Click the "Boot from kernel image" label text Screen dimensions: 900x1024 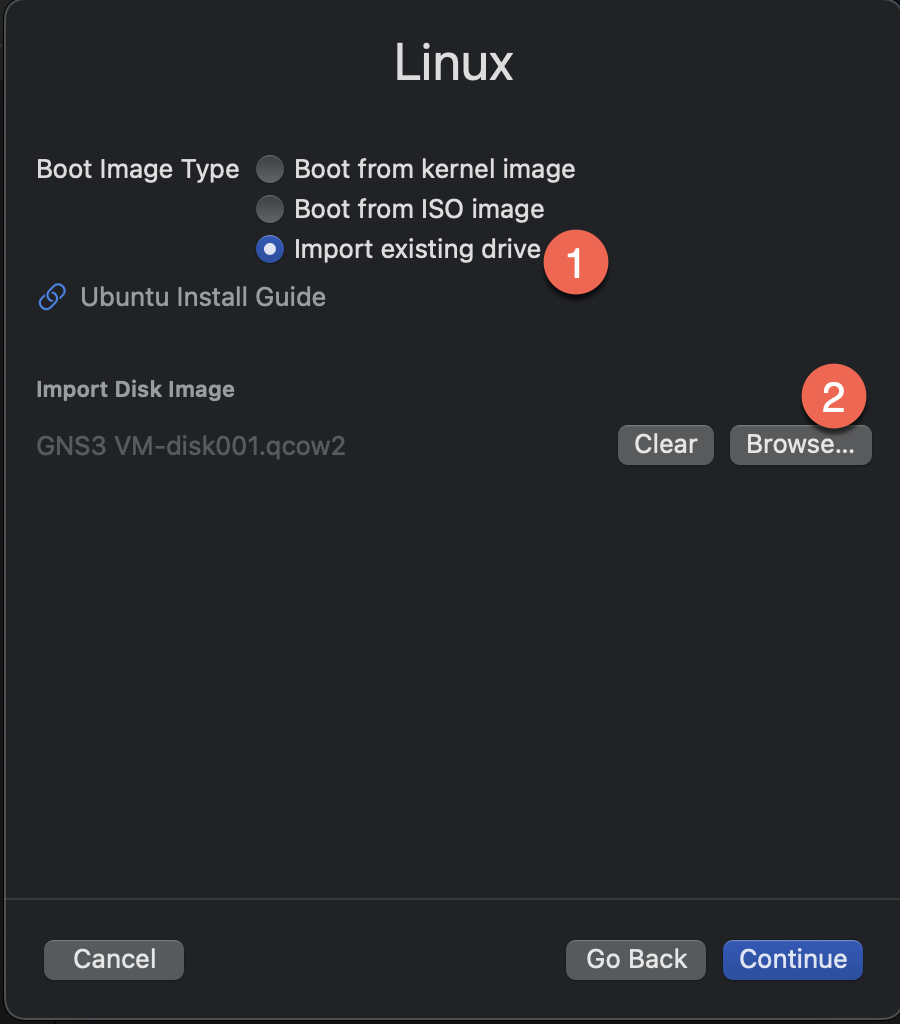(435, 169)
